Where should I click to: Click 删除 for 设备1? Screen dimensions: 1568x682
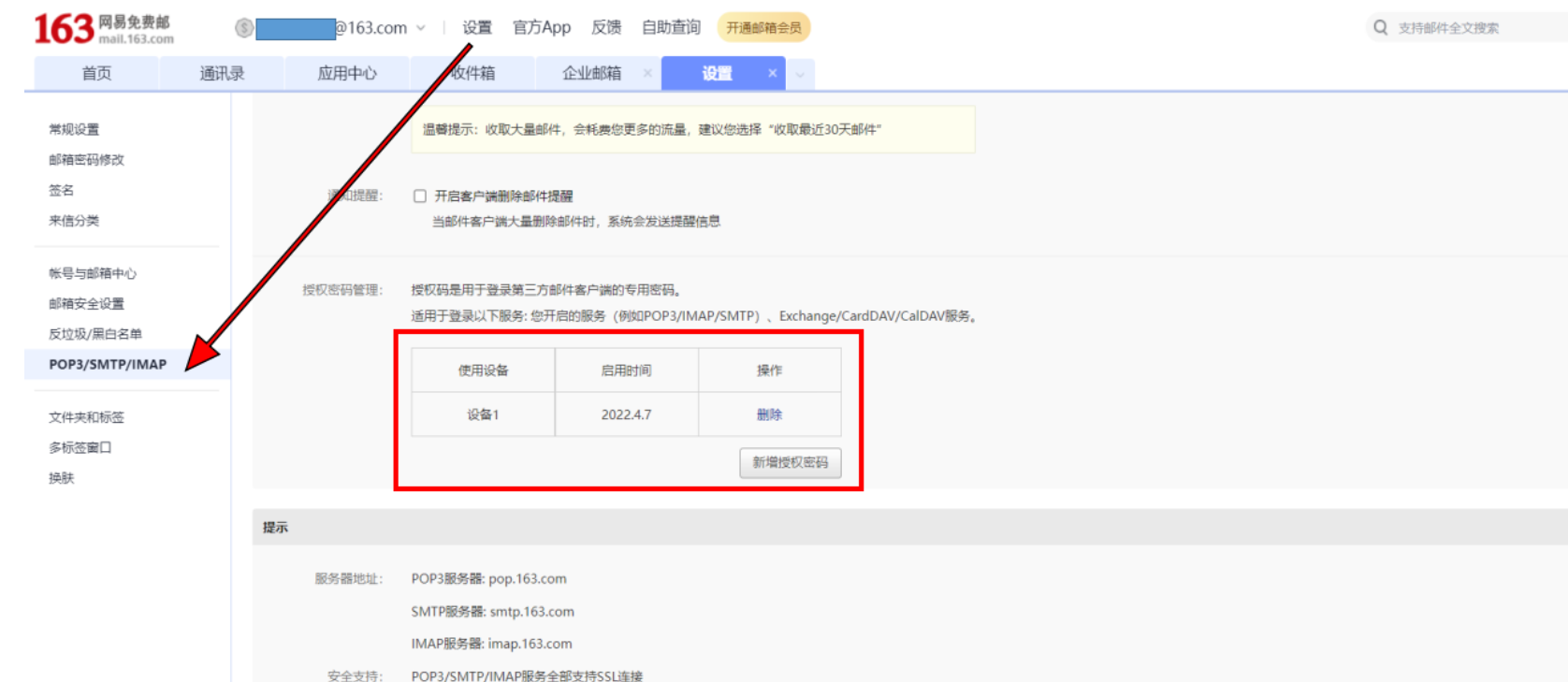769,414
